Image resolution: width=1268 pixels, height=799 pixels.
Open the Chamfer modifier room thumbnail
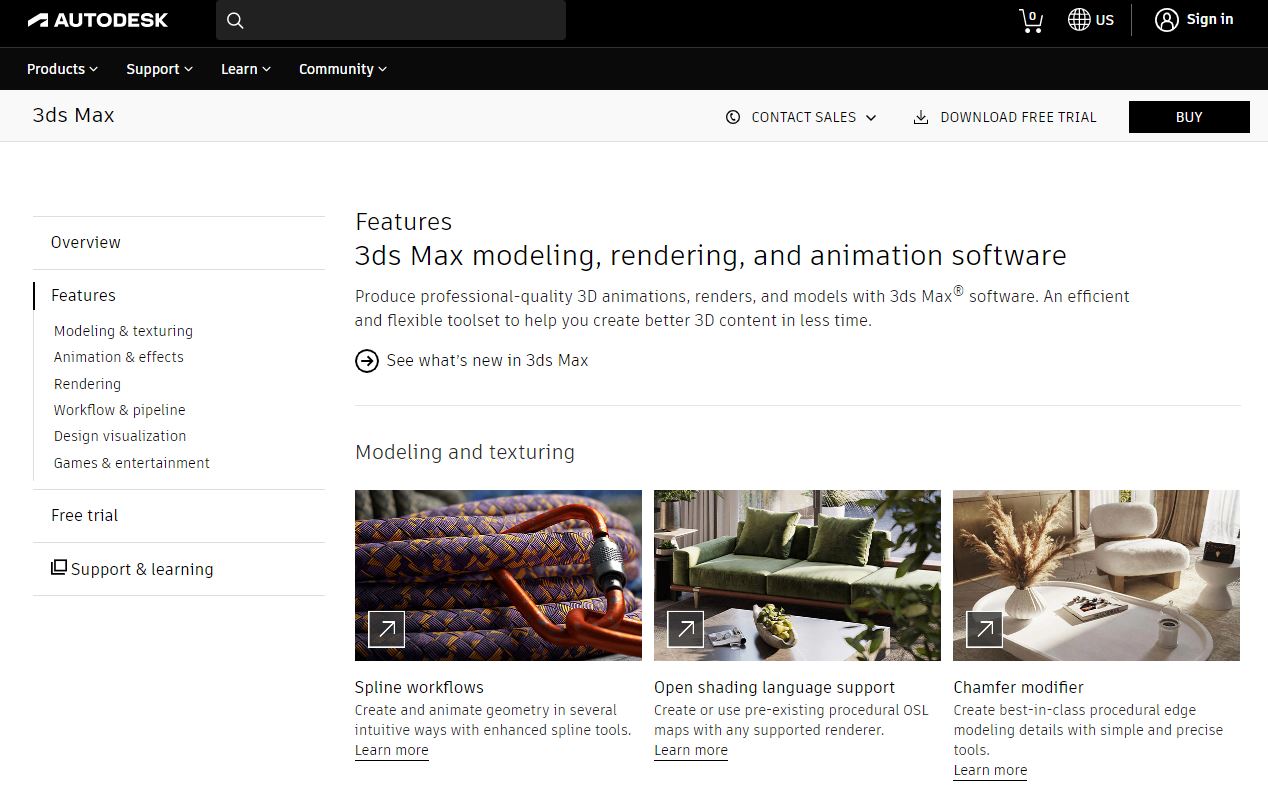(1096, 575)
